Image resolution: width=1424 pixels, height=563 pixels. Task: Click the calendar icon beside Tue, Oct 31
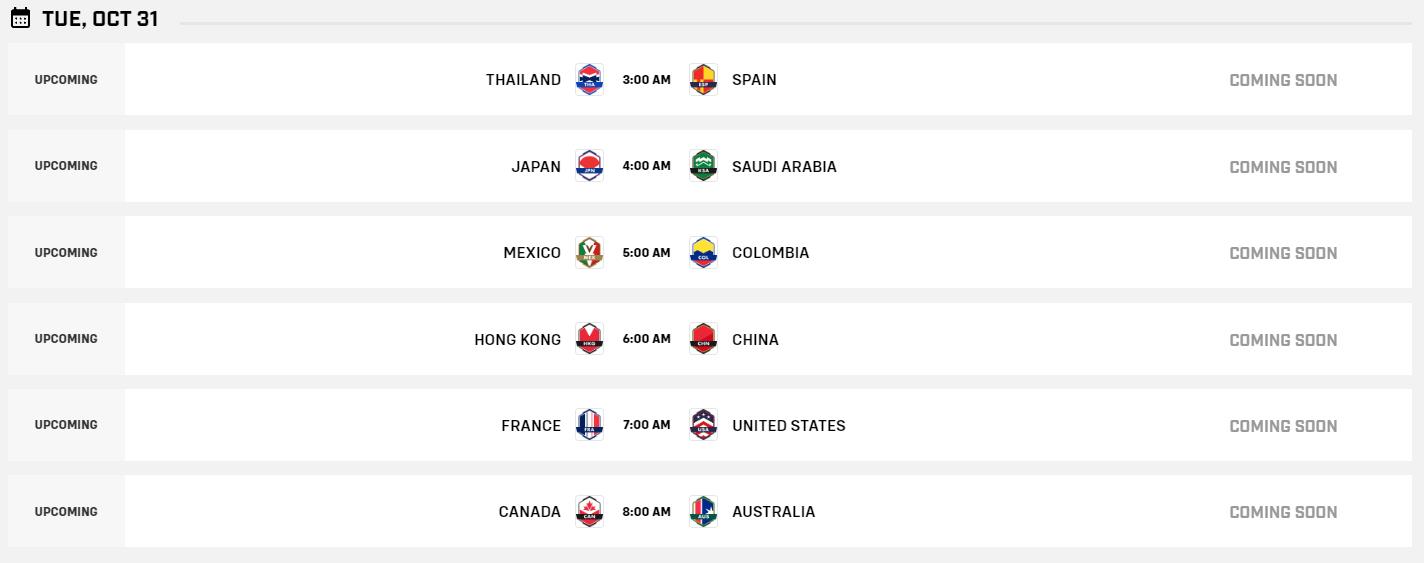[20, 19]
